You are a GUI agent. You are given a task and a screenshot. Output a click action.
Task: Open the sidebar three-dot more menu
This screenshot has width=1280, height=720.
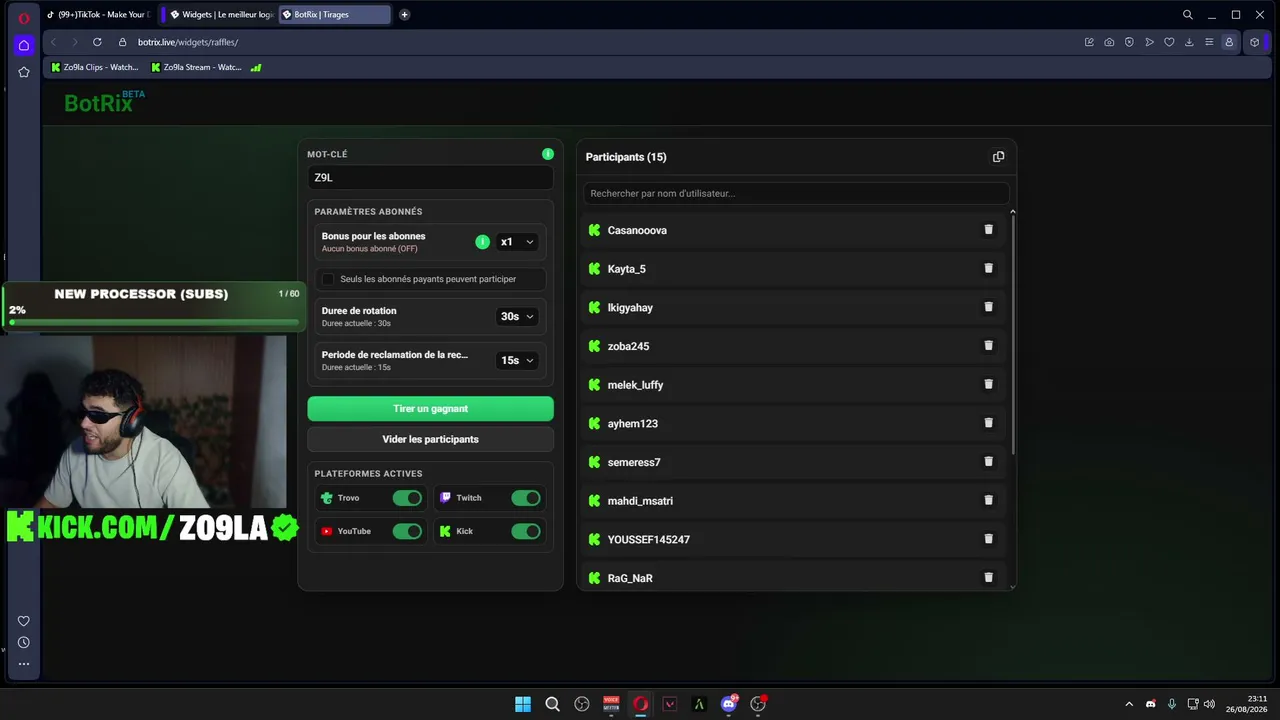click(x=24, y=664)
